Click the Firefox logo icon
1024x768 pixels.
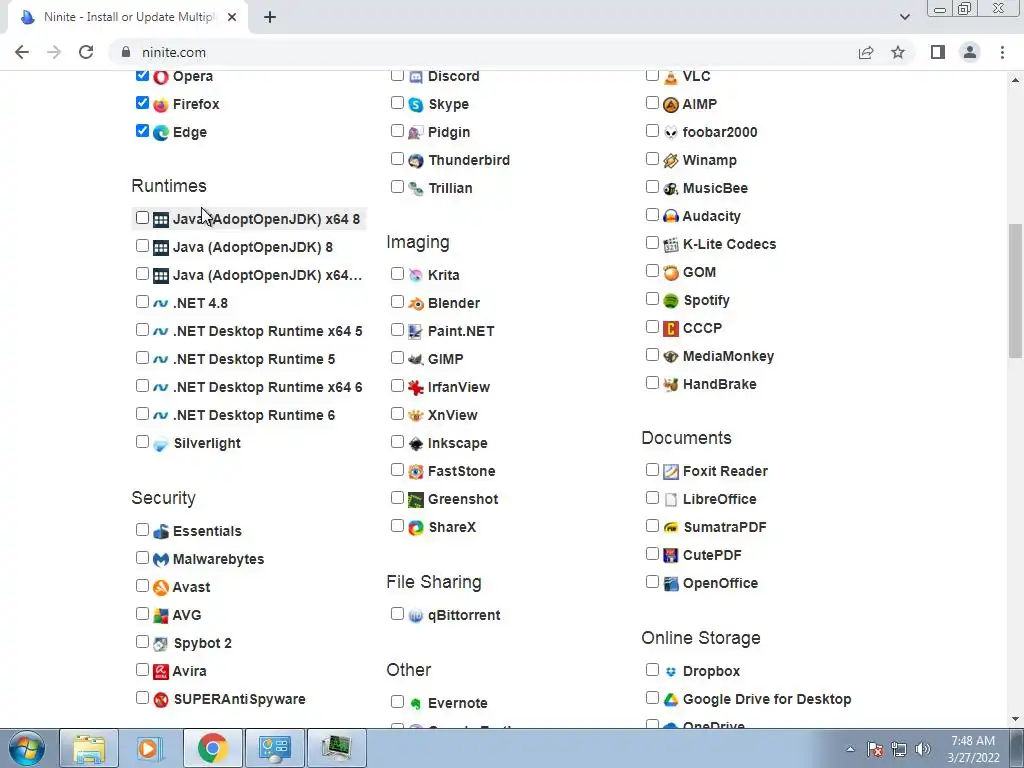click(161, 104)
